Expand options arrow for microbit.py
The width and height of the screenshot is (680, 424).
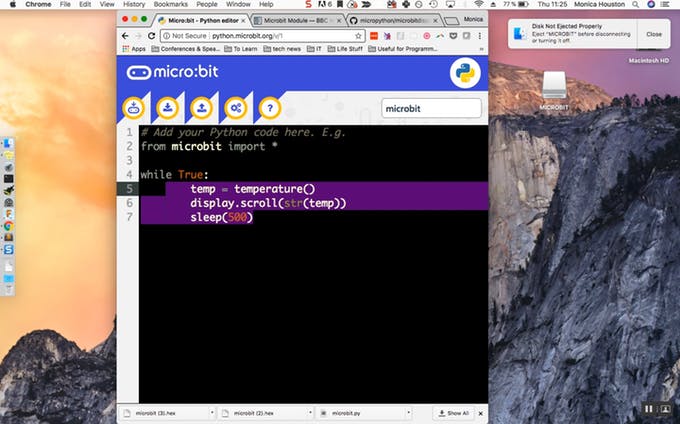pos(409,413)
